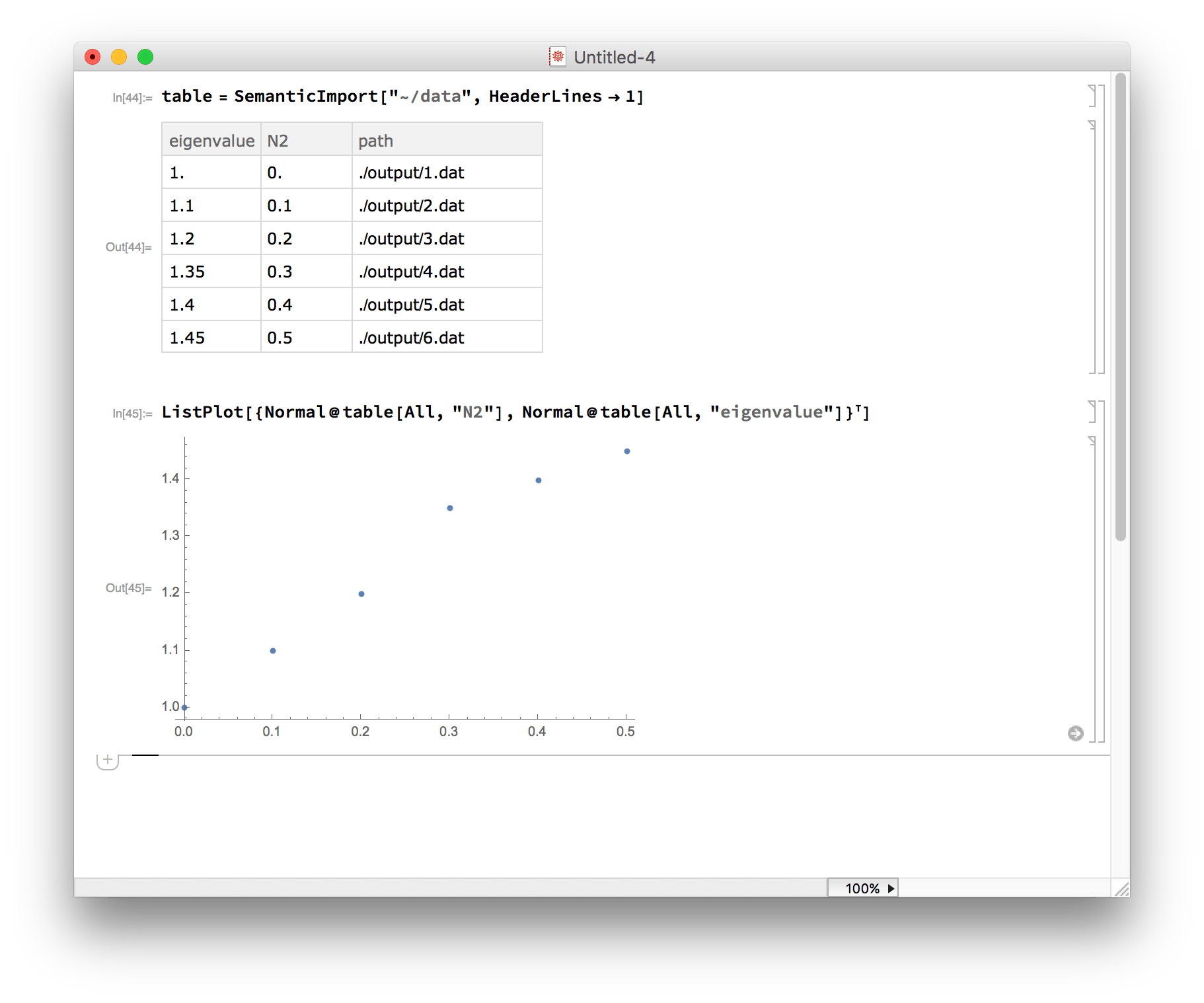Click the eigenvalue column header
Image resolution: width=1204 pixels, height=1003 pixels.
(x=211, y=140)
